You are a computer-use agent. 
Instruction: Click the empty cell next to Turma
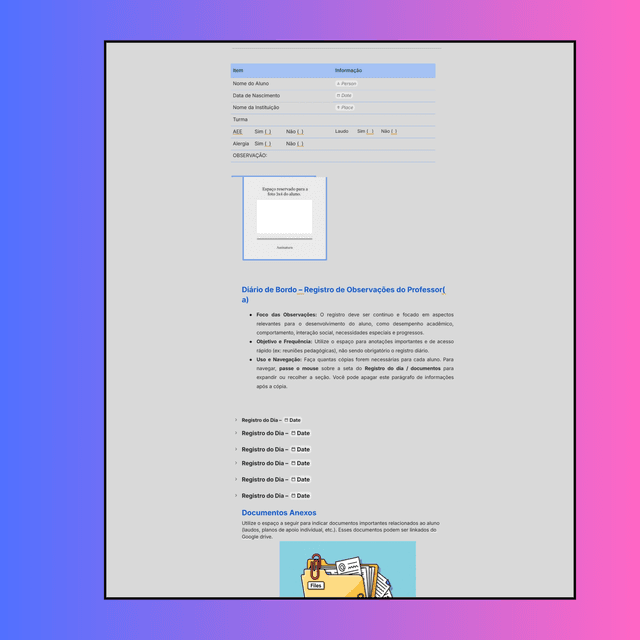(x=384, y=120)
